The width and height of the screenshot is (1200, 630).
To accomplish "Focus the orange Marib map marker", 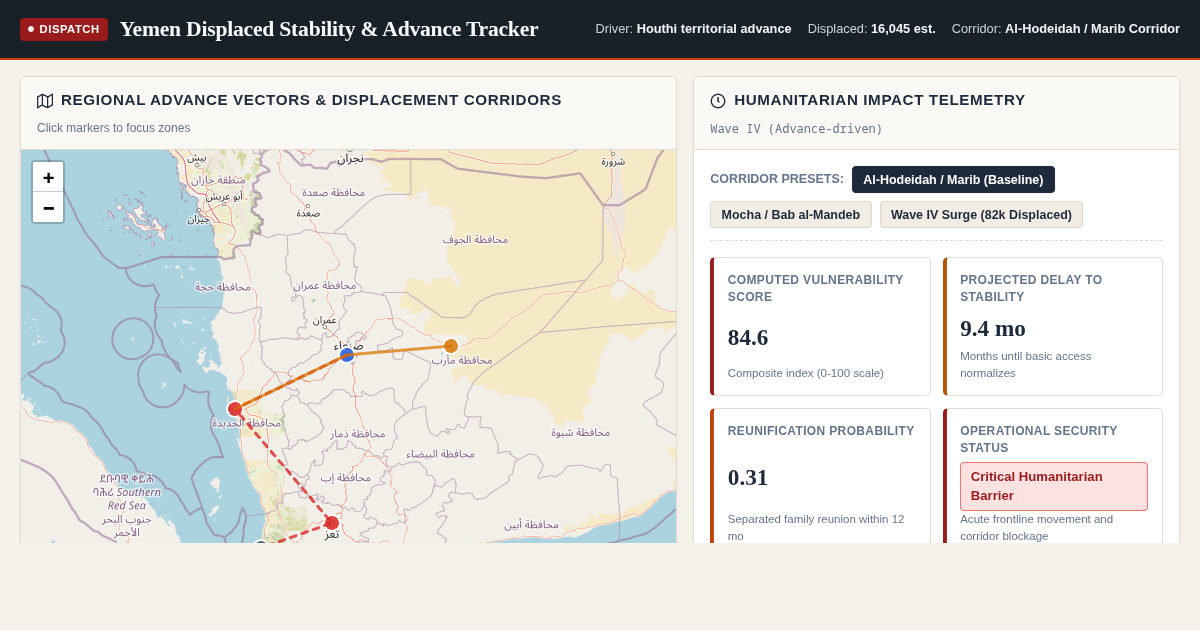I will pyautogui.click(x=451, y=346).
